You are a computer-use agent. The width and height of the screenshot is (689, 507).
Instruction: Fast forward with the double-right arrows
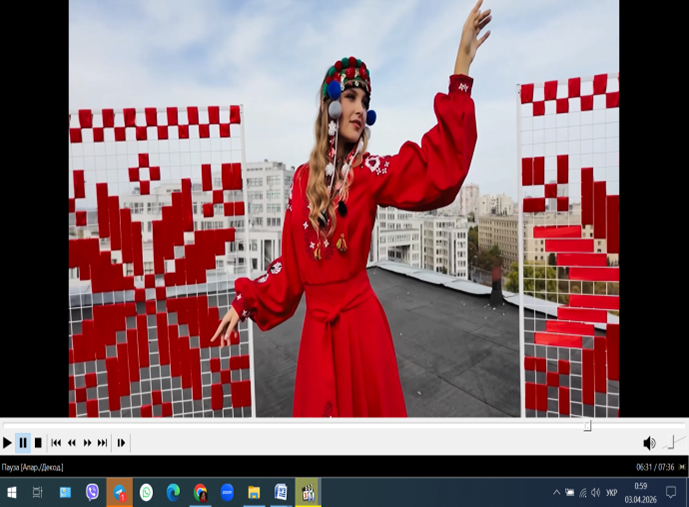[x=87, y=443]
